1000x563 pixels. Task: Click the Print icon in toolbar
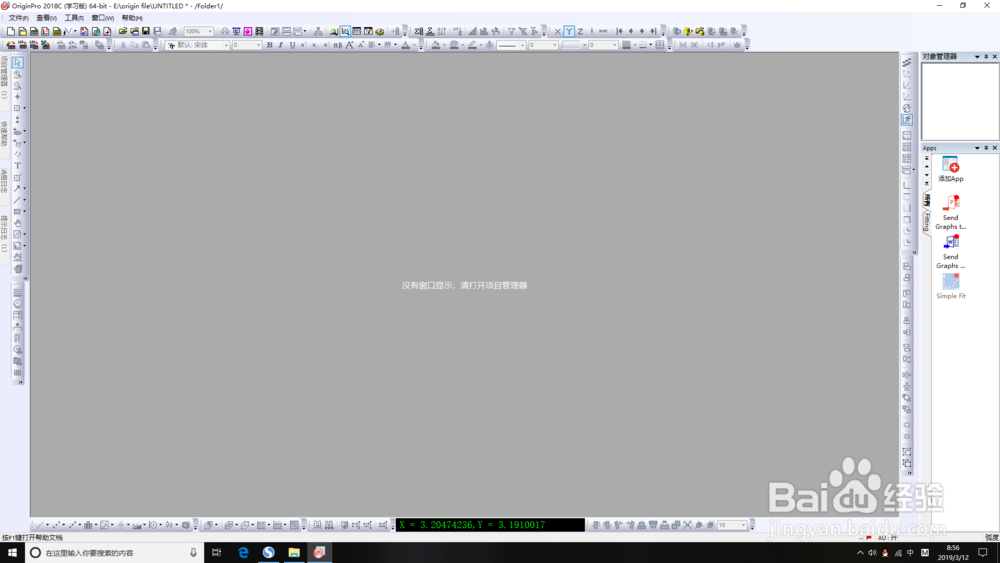(x=224, y=31)
